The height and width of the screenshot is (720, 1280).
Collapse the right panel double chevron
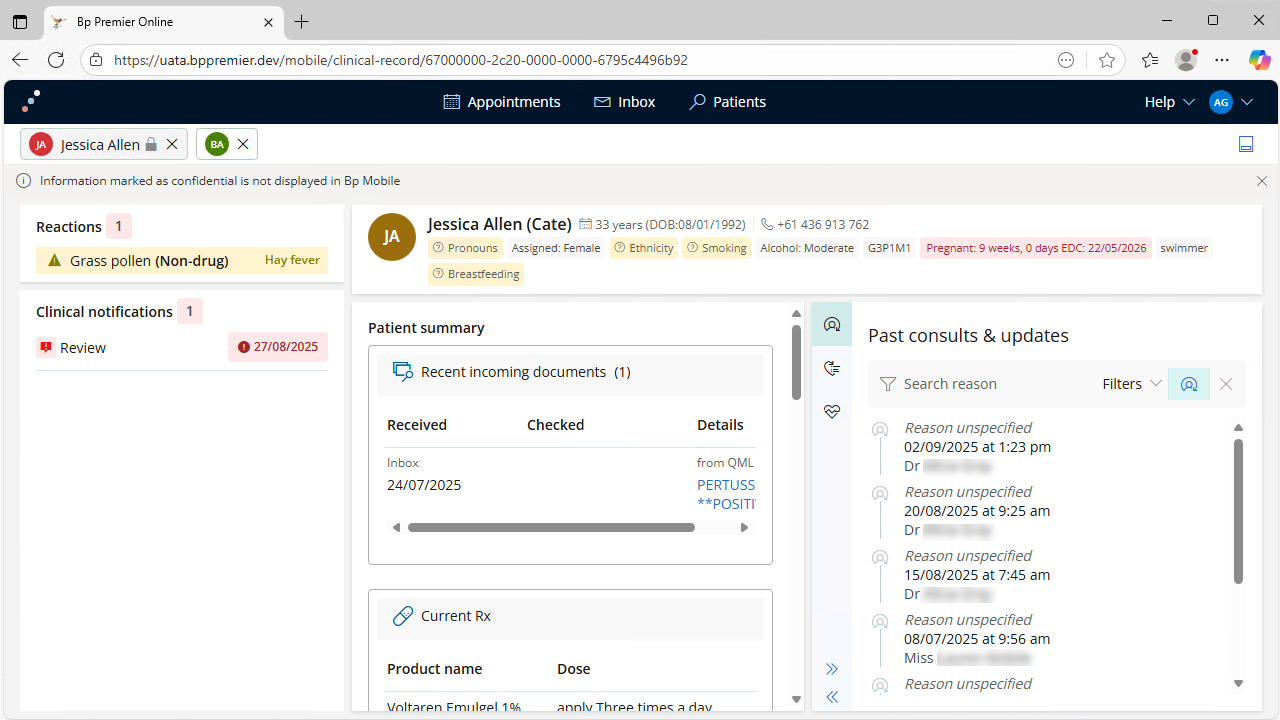[831, 697]
